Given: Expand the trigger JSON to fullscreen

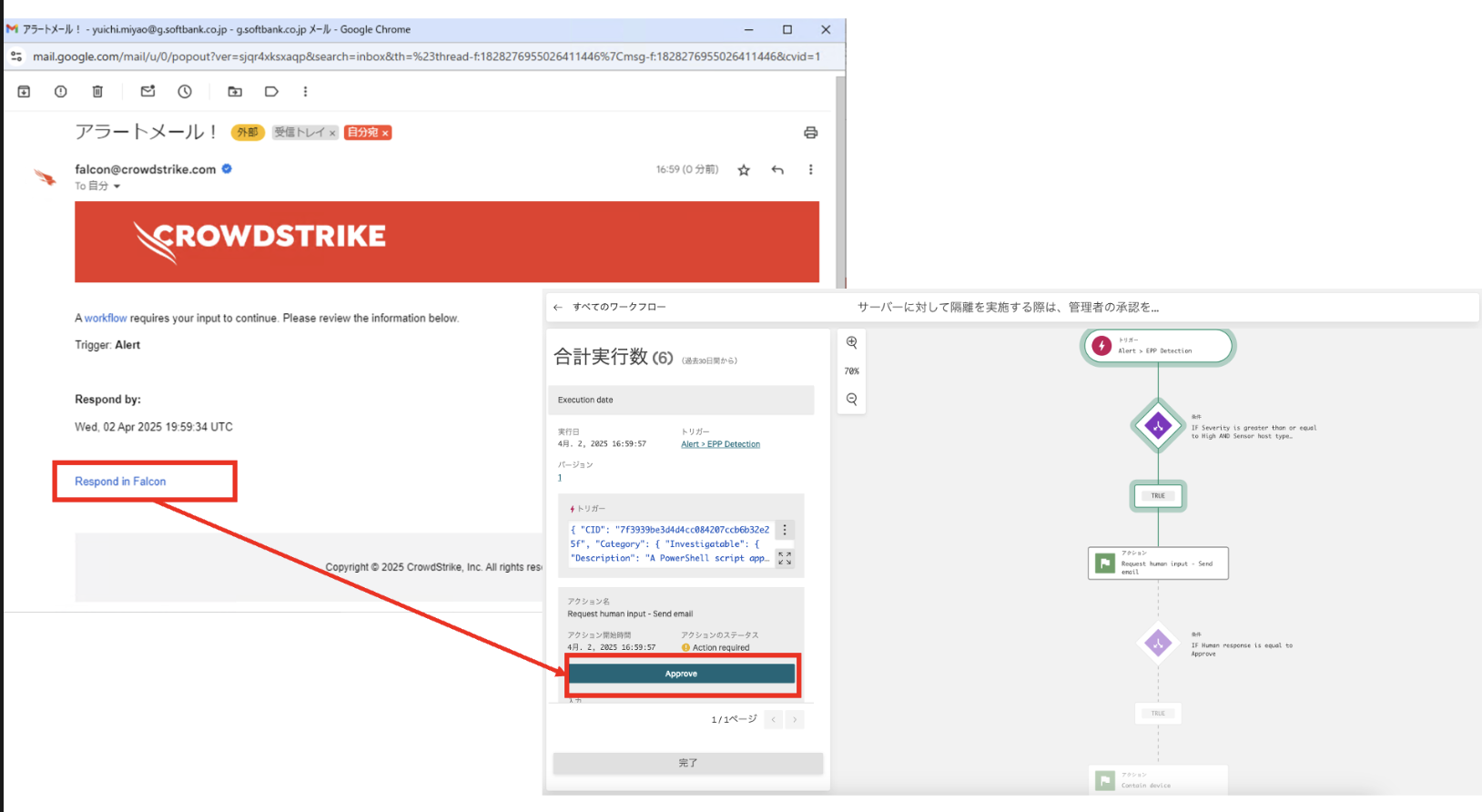Looking at the screenshot, I should [785, 558].
